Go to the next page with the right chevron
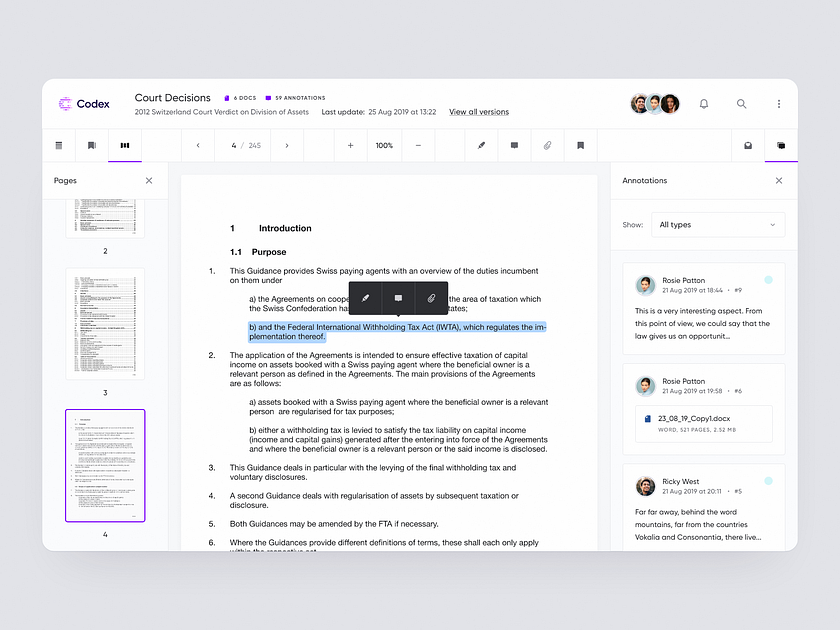The image size is (840, 630). (x=287, y=145)
